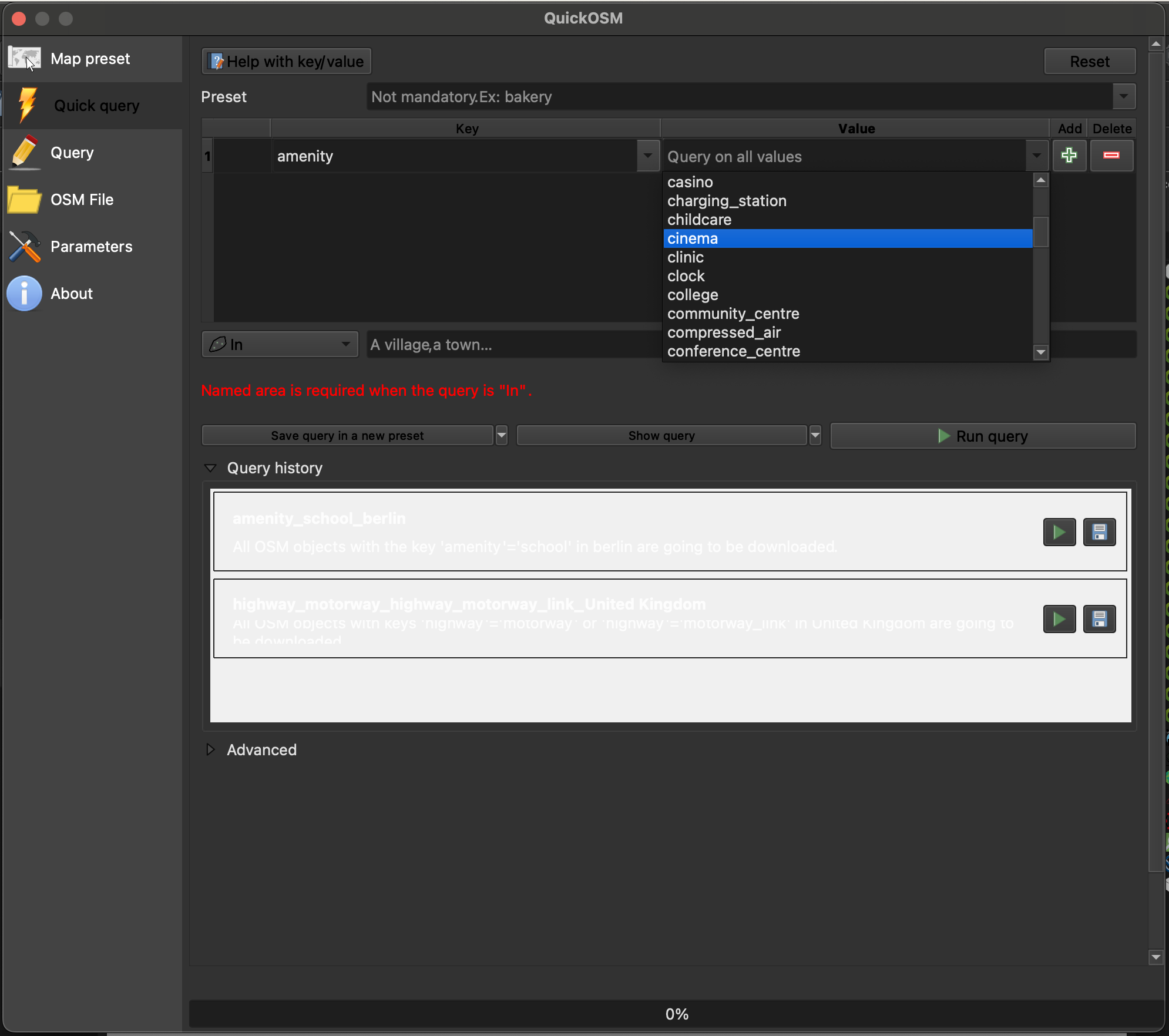Switch to the Map preset tab
Viewport: 1169px width, 1036px height.
pos(90,59)
